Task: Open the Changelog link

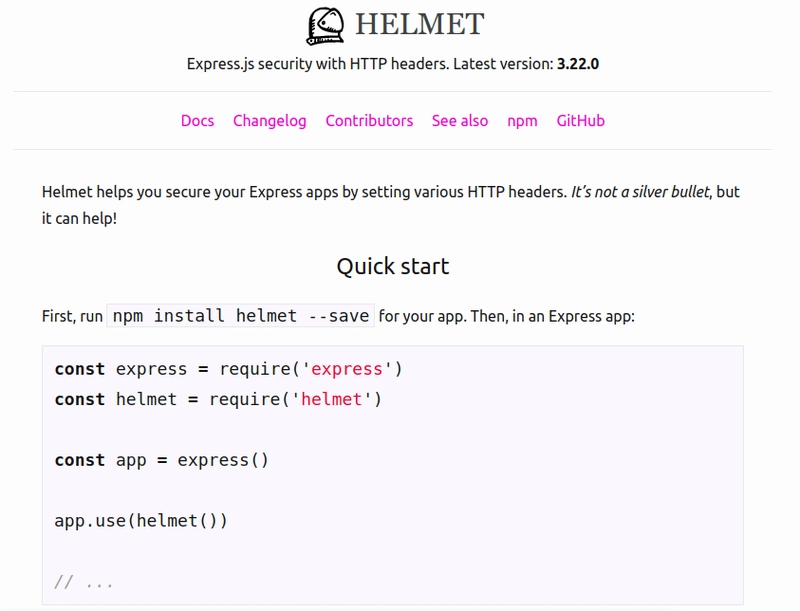Action: click(x=270, y=121)
